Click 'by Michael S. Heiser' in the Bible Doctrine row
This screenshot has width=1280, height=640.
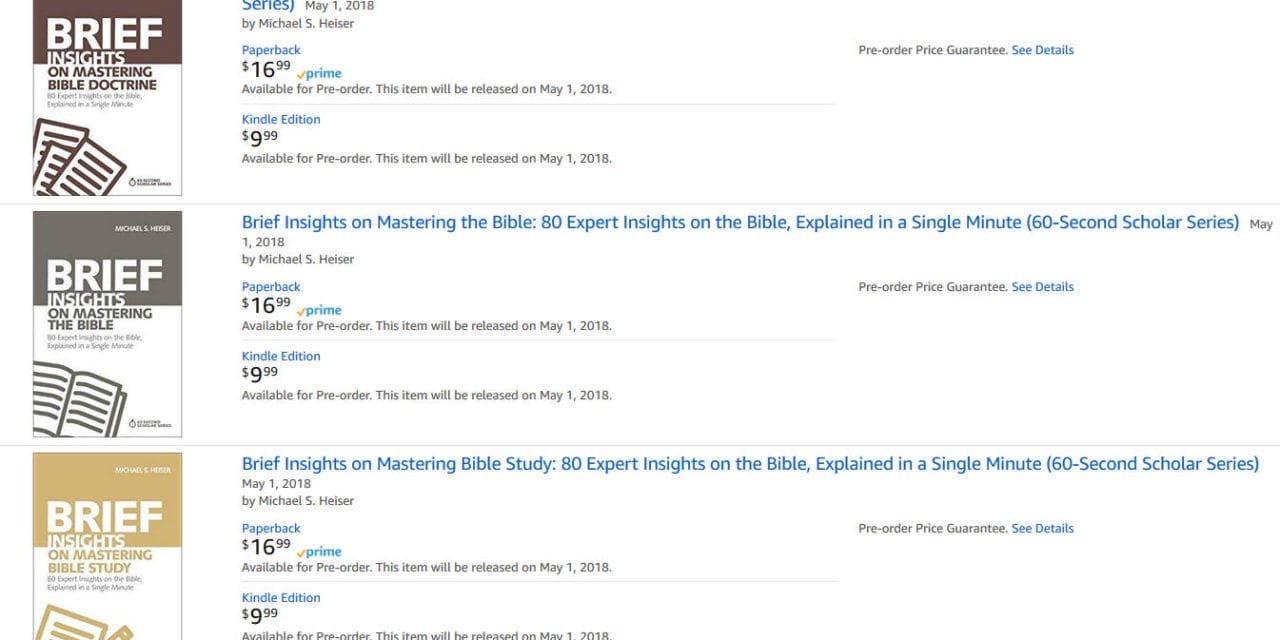coord(298,24)
